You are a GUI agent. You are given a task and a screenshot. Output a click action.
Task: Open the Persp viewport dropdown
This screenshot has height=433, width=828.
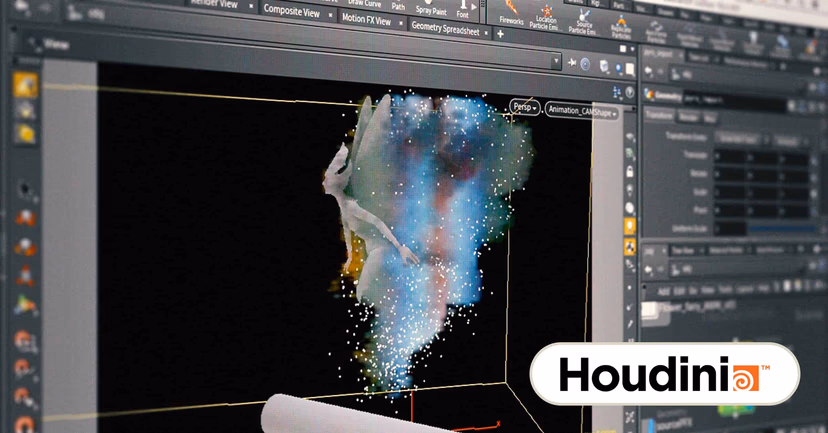pos(525,107)
